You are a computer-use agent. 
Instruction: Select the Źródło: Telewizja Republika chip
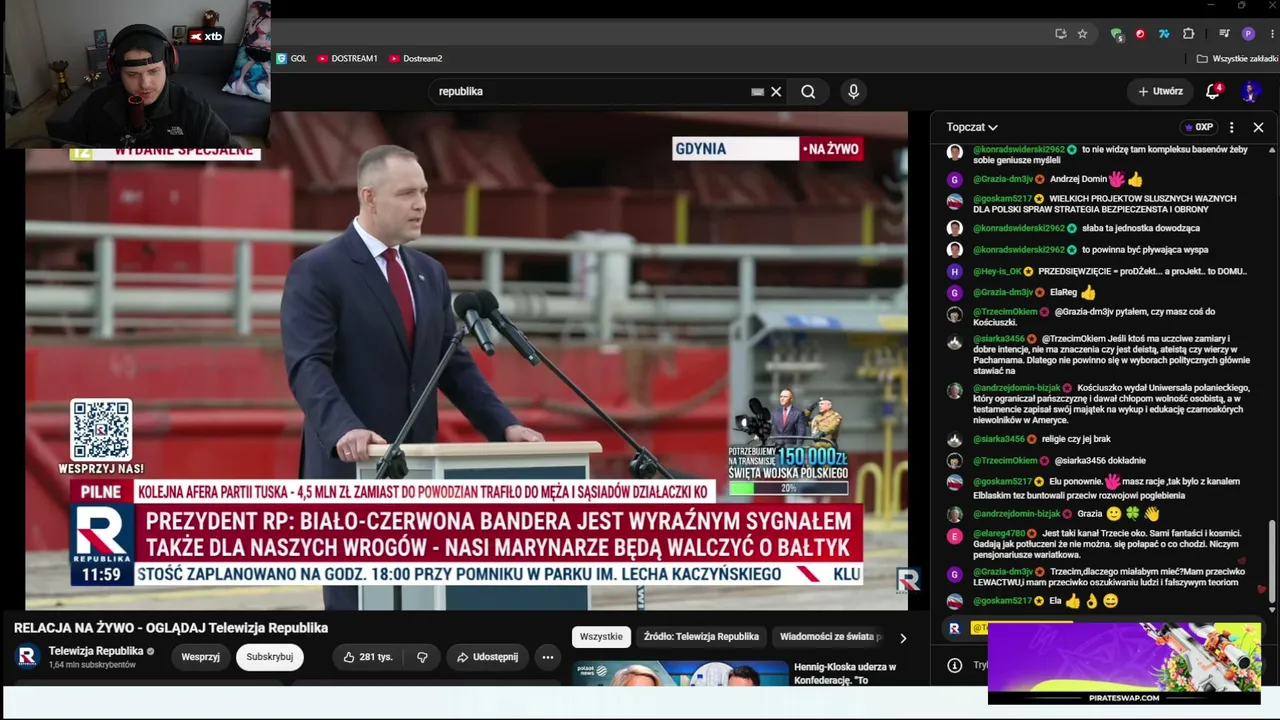tap(701, 636)
